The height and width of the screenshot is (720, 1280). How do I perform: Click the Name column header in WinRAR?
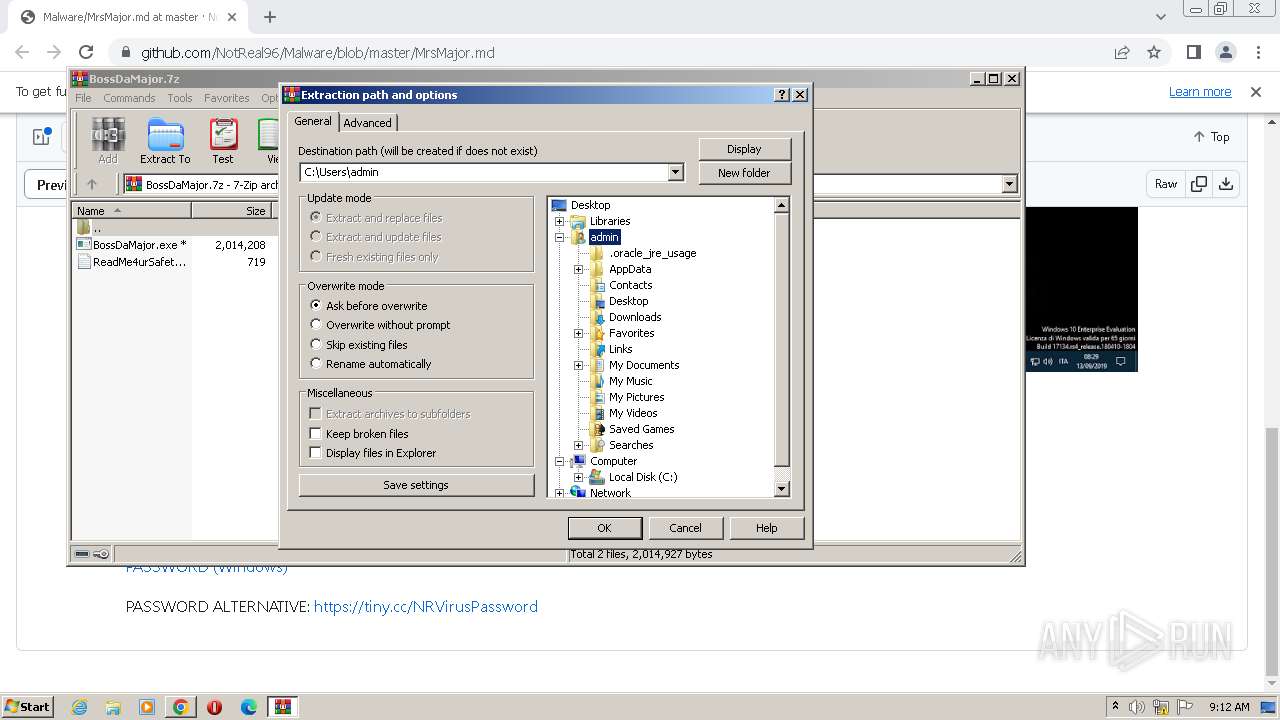click(131, 211)
